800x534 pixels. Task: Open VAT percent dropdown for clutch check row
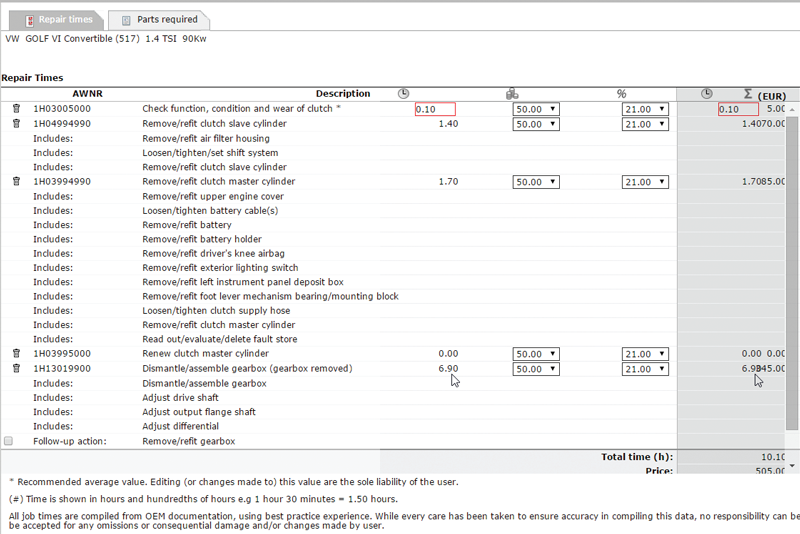645,109
